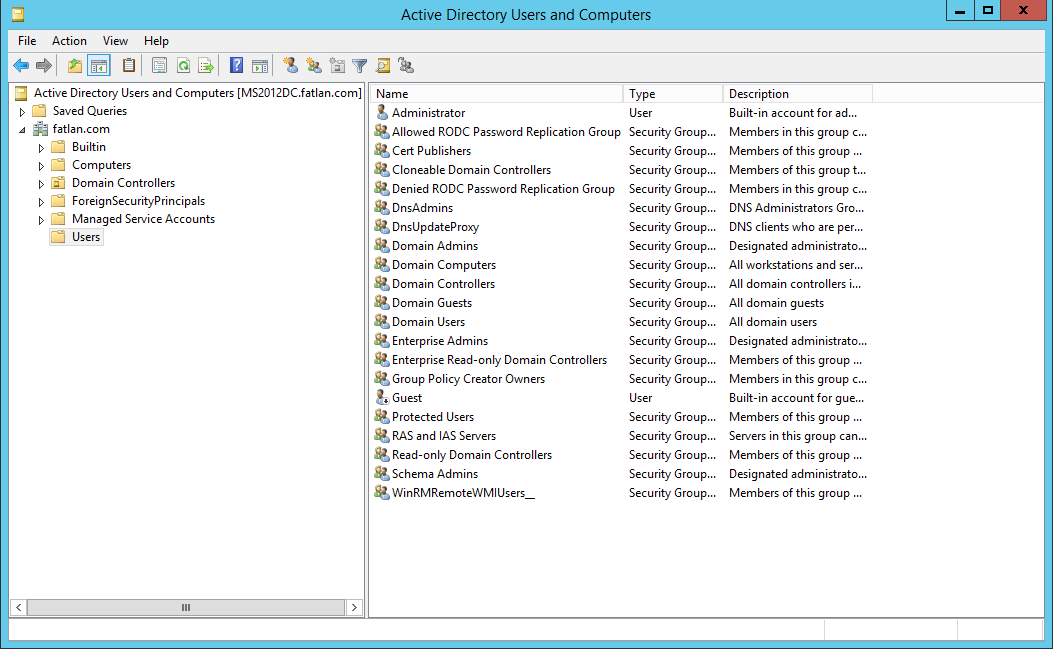Create a new organizational unit via toolbar icon
1053x649 pixels.
point(337,66)
